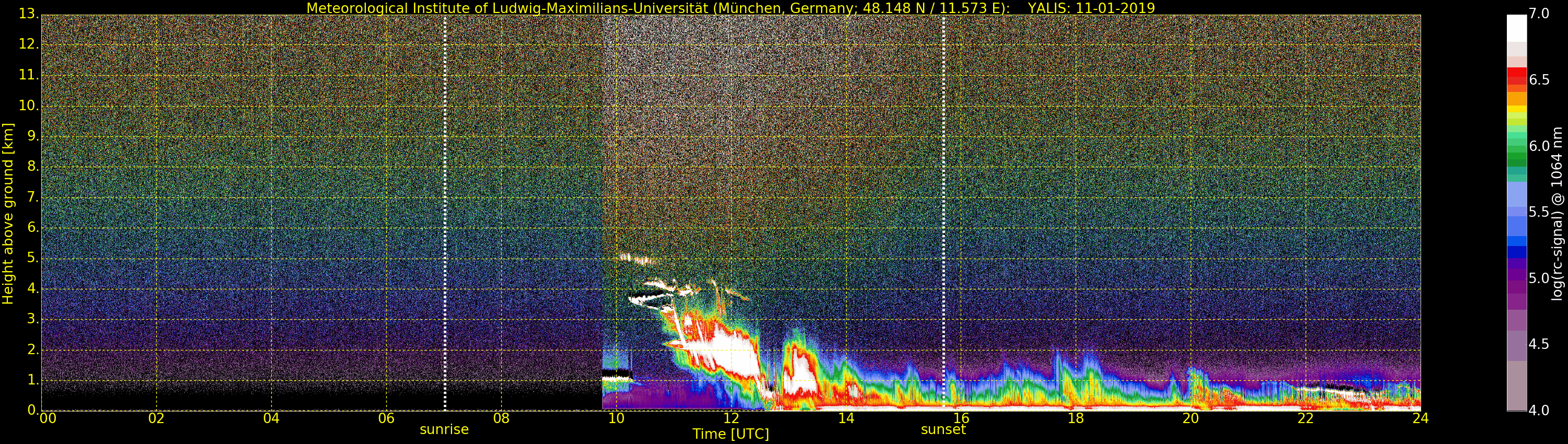Click the height axis tick label '13'
This screenshot has height=444, width=1568.
pyautogui.click(x=30, y=14)
